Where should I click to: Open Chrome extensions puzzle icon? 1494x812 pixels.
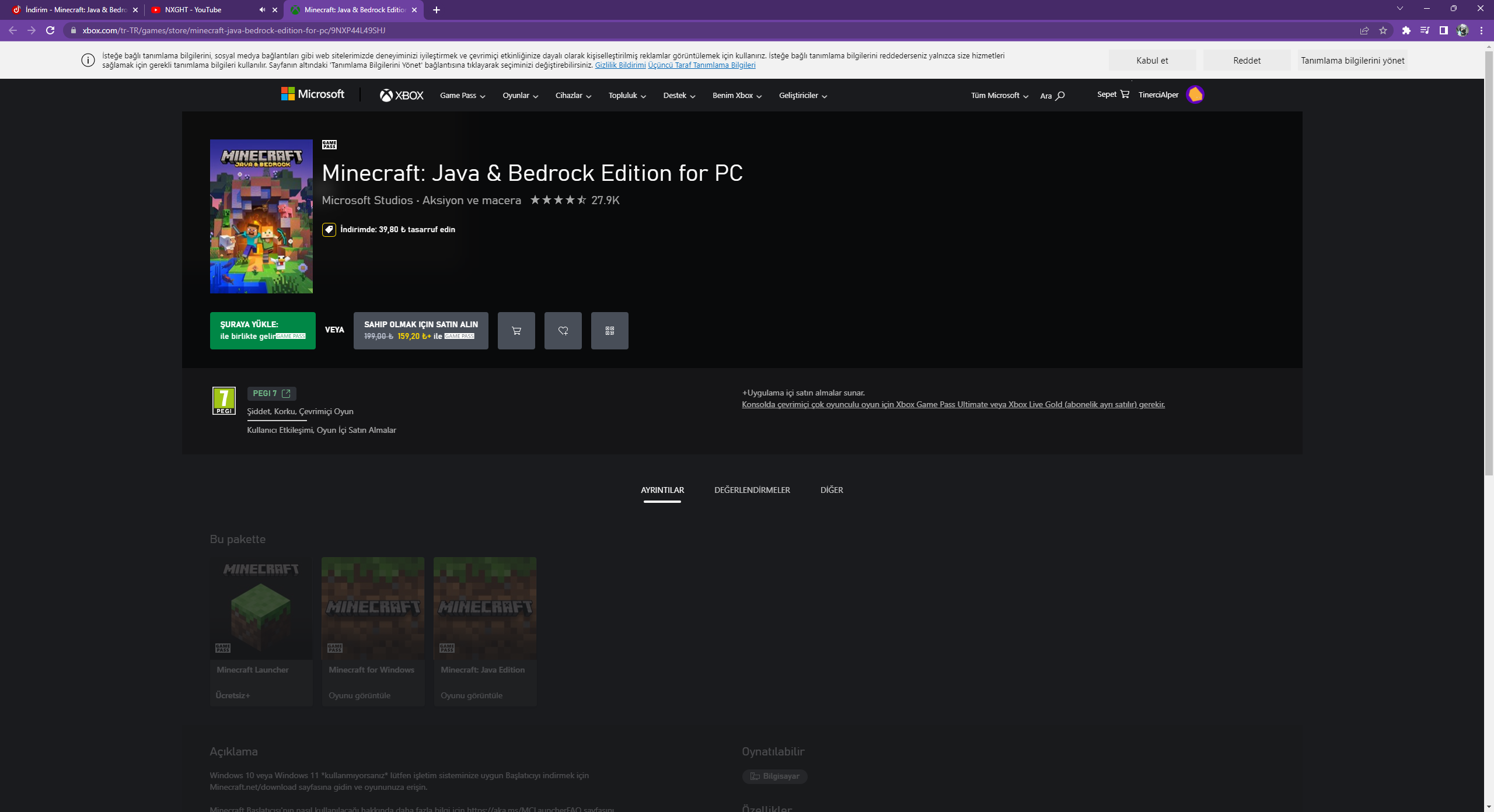[1406, 30]
